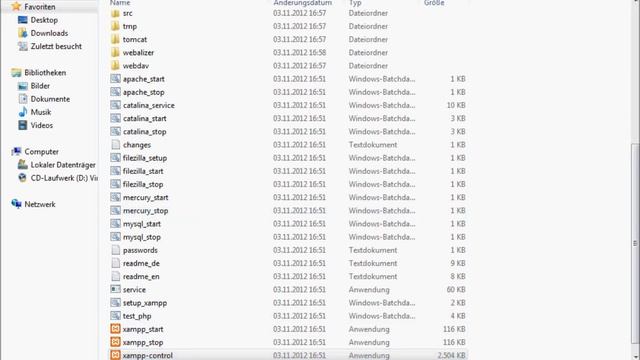The height and width of the screenshot is (360, 640).
Task: Click the changes text document icon
Action: (116, 144)
